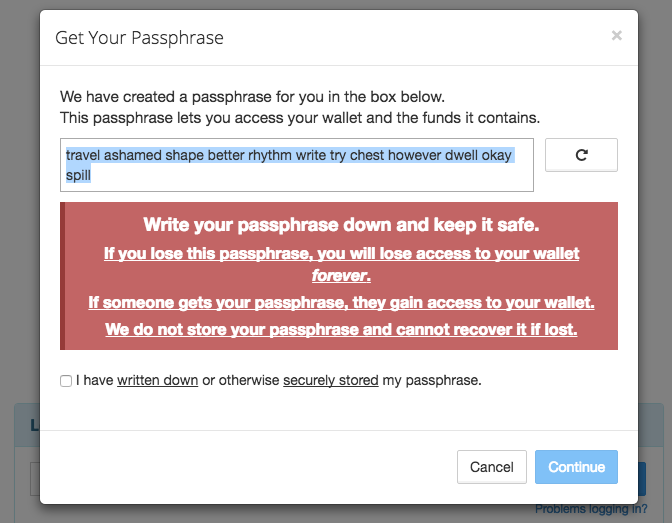Click "This passphrase lets you access" text line
Image resolution: width=672 pixels, height=523 pixels.
coord(300,117)
